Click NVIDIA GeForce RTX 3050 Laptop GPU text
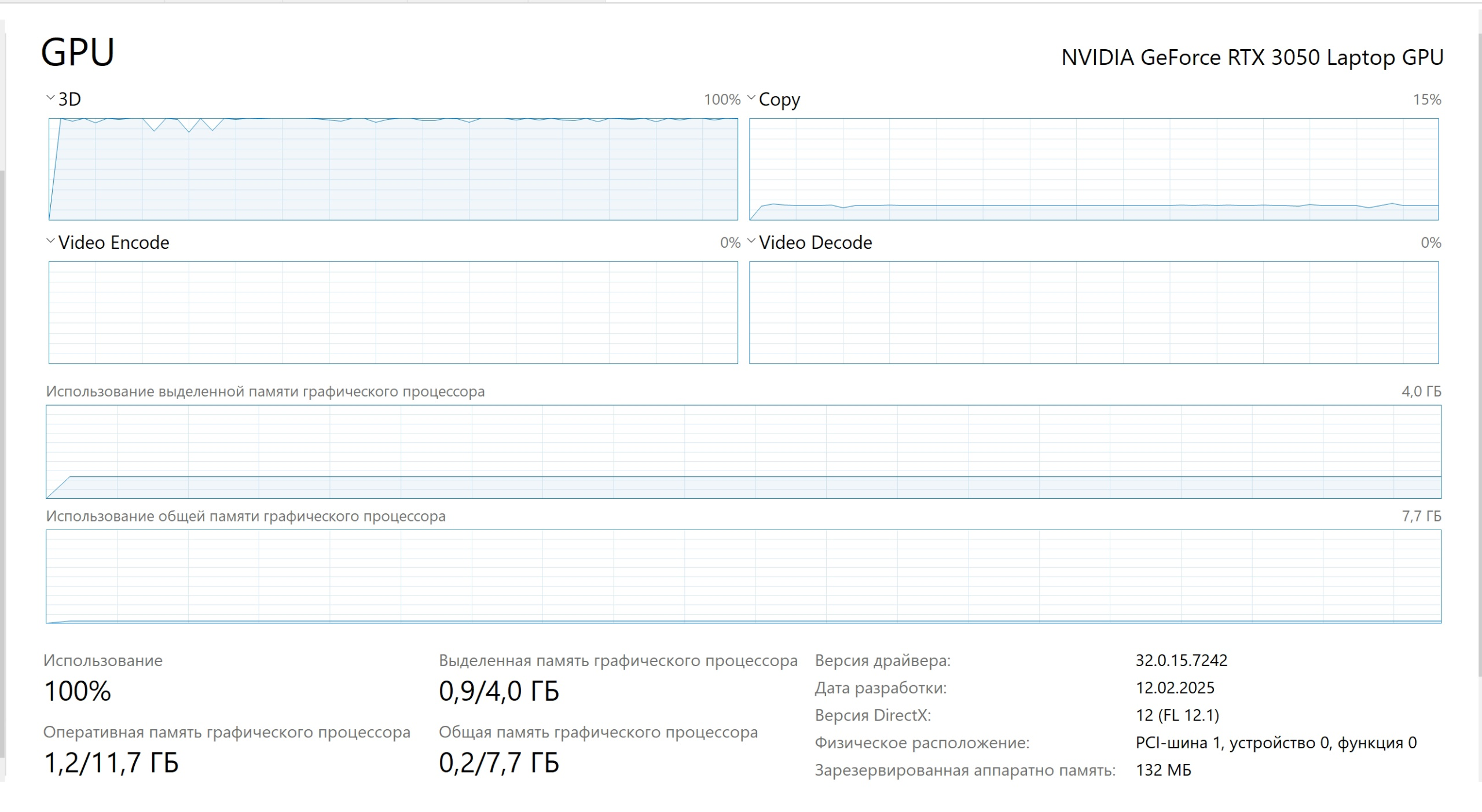 point(1252,58)
